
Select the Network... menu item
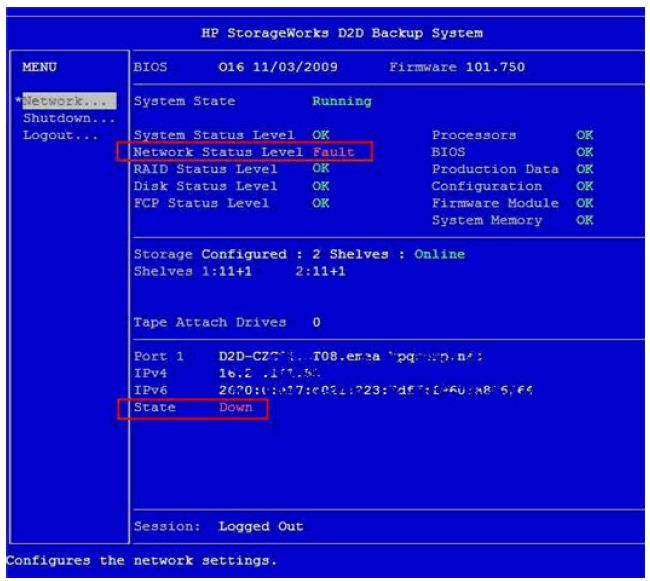click(78, 101)
